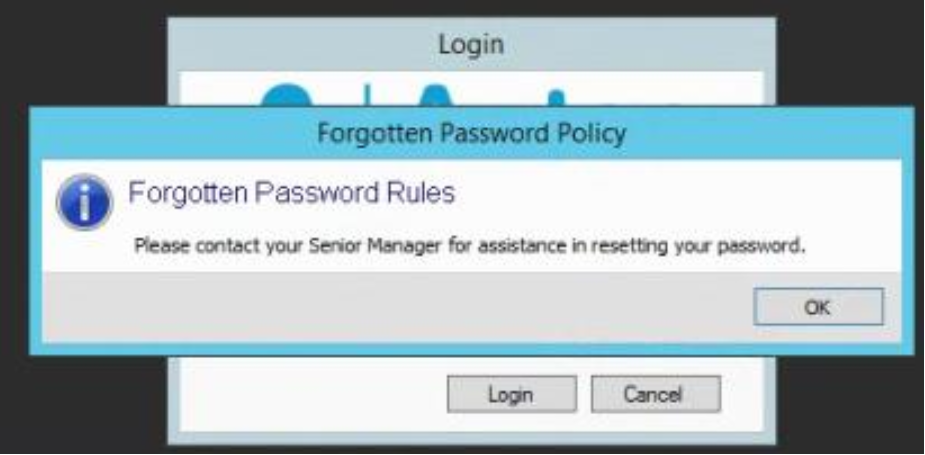Click the white area left of the Login button
This screenshot has height=455, width=925.
point(313,394)
